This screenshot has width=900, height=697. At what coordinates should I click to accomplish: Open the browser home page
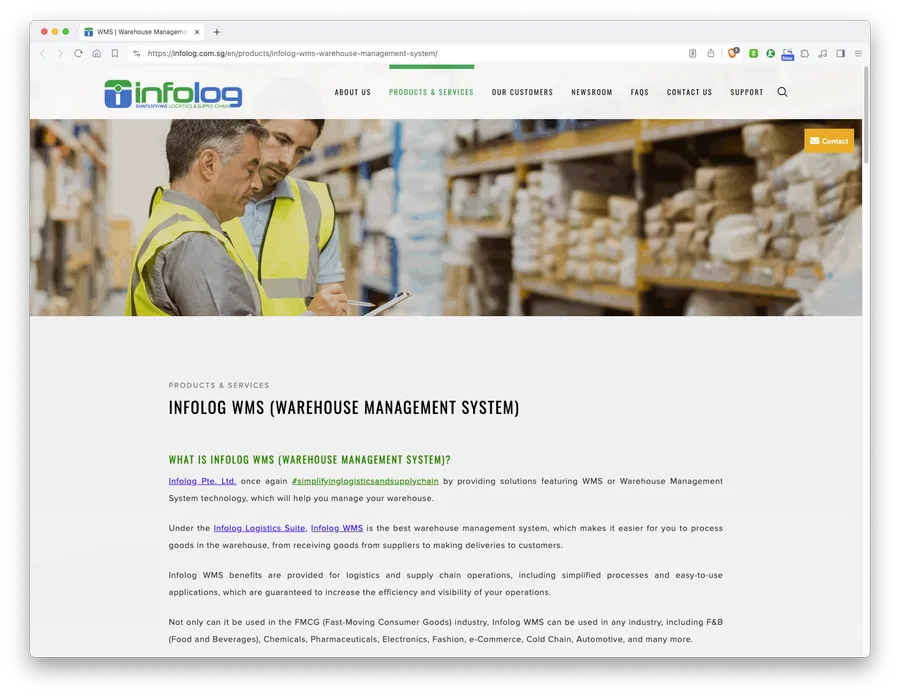click(96, 53)
